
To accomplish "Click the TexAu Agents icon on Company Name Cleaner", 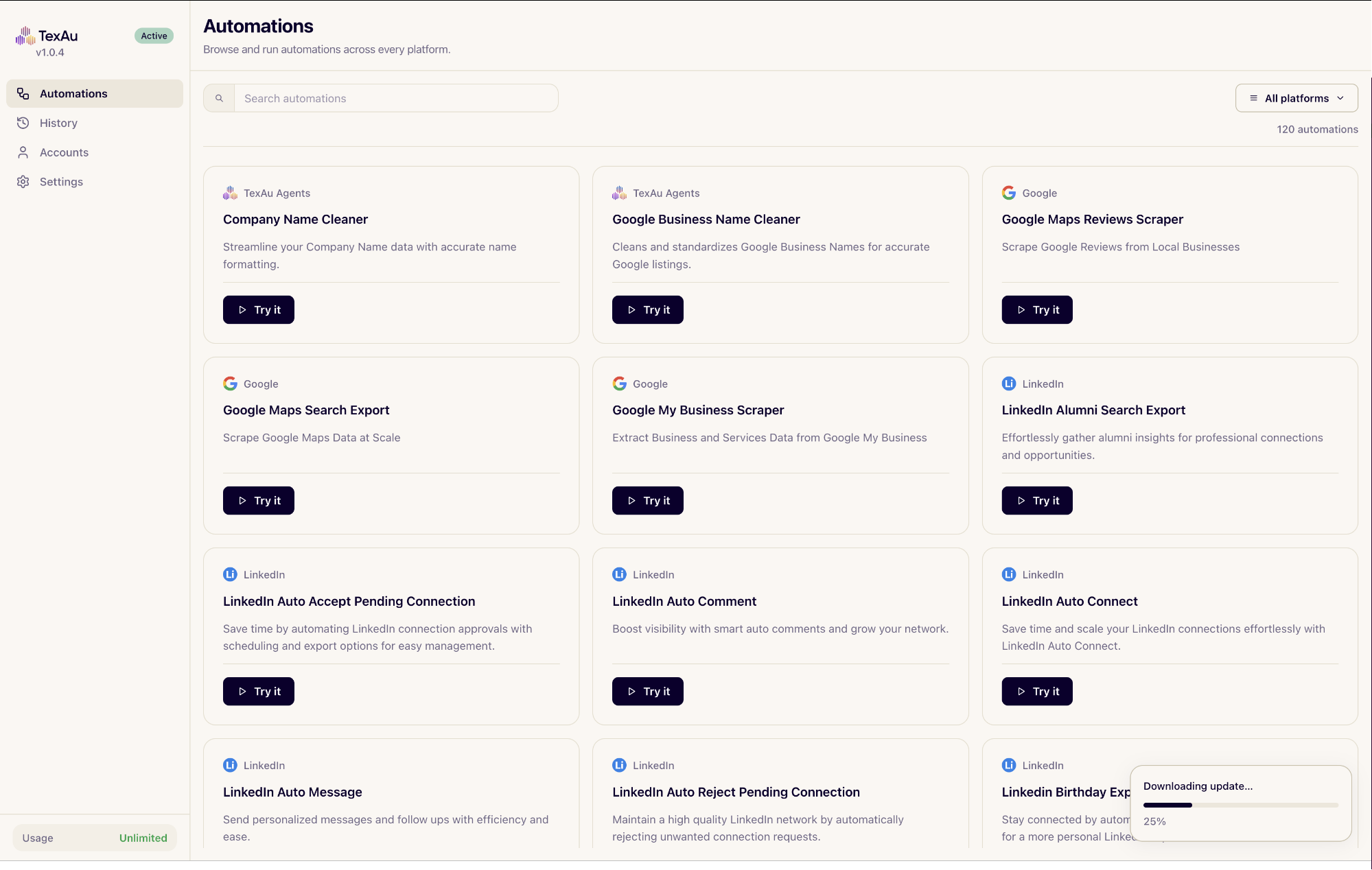I will coord(230,193).
